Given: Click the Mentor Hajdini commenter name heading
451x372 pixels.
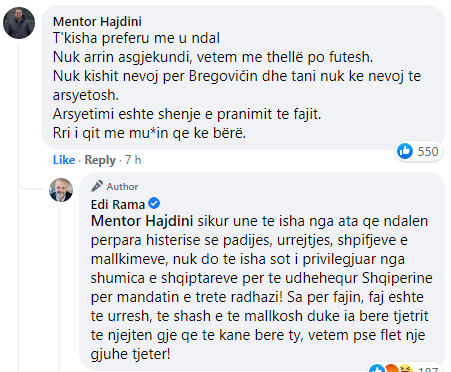Looking at the screenshot, I should pyautogui.click(x=97, y=22).
